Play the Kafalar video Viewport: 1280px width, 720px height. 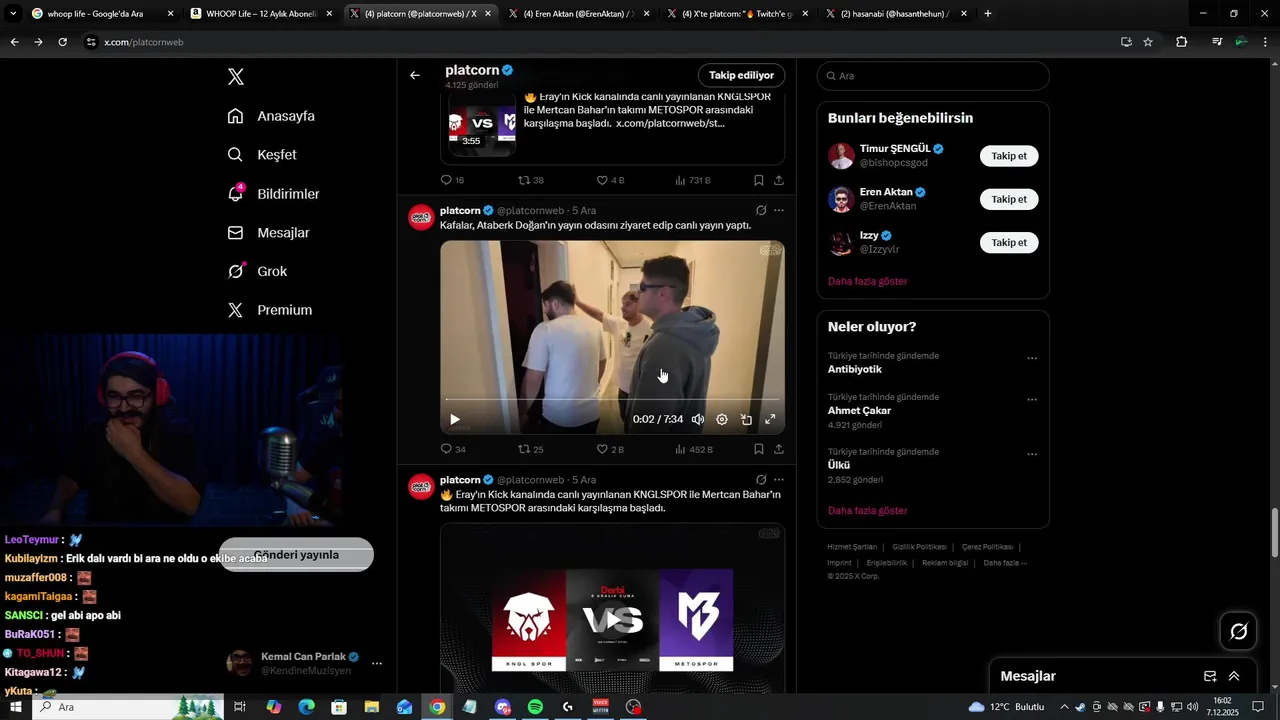455,419
